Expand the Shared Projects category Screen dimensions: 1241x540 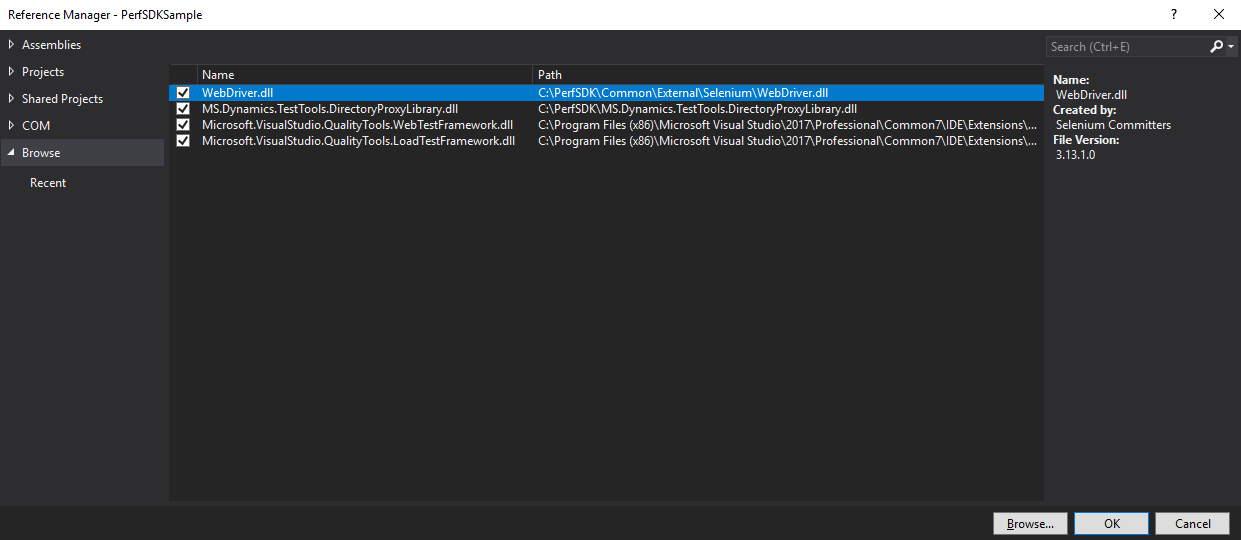(x=11, y=99)
